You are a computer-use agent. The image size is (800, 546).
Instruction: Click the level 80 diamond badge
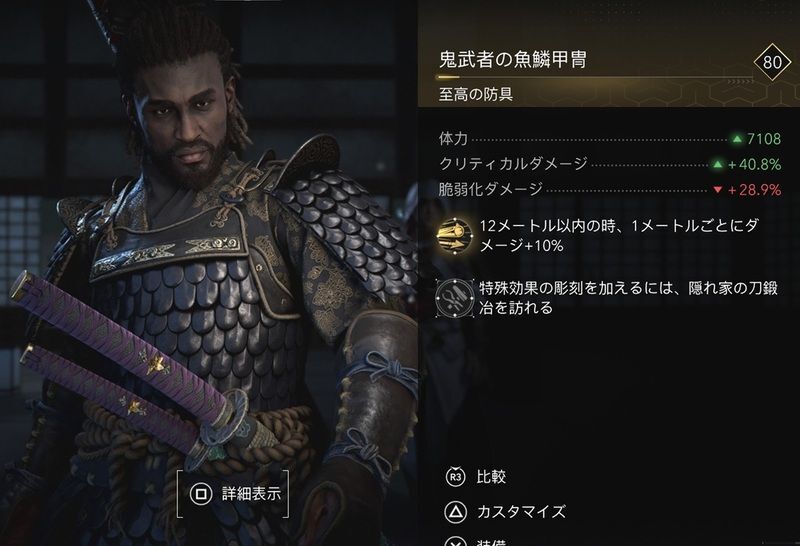point(772,62)
